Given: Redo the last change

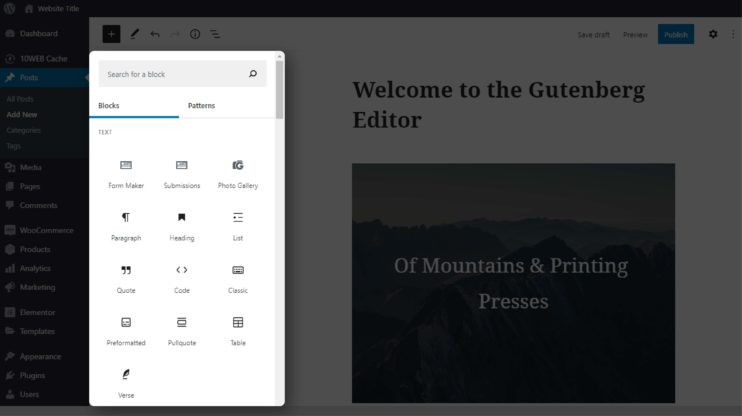Looking at the screenshot, I should [x=175, y=34].
